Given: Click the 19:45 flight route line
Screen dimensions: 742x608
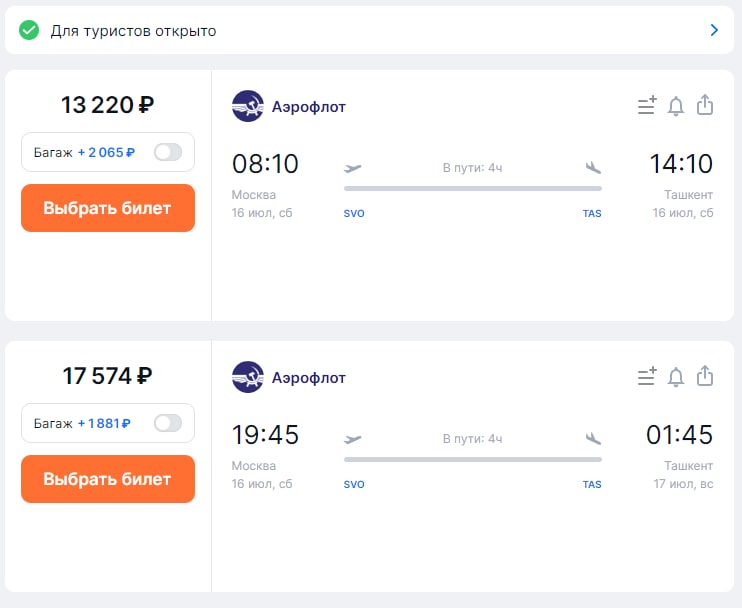Looking at the screenshot, I should point(472,459).
